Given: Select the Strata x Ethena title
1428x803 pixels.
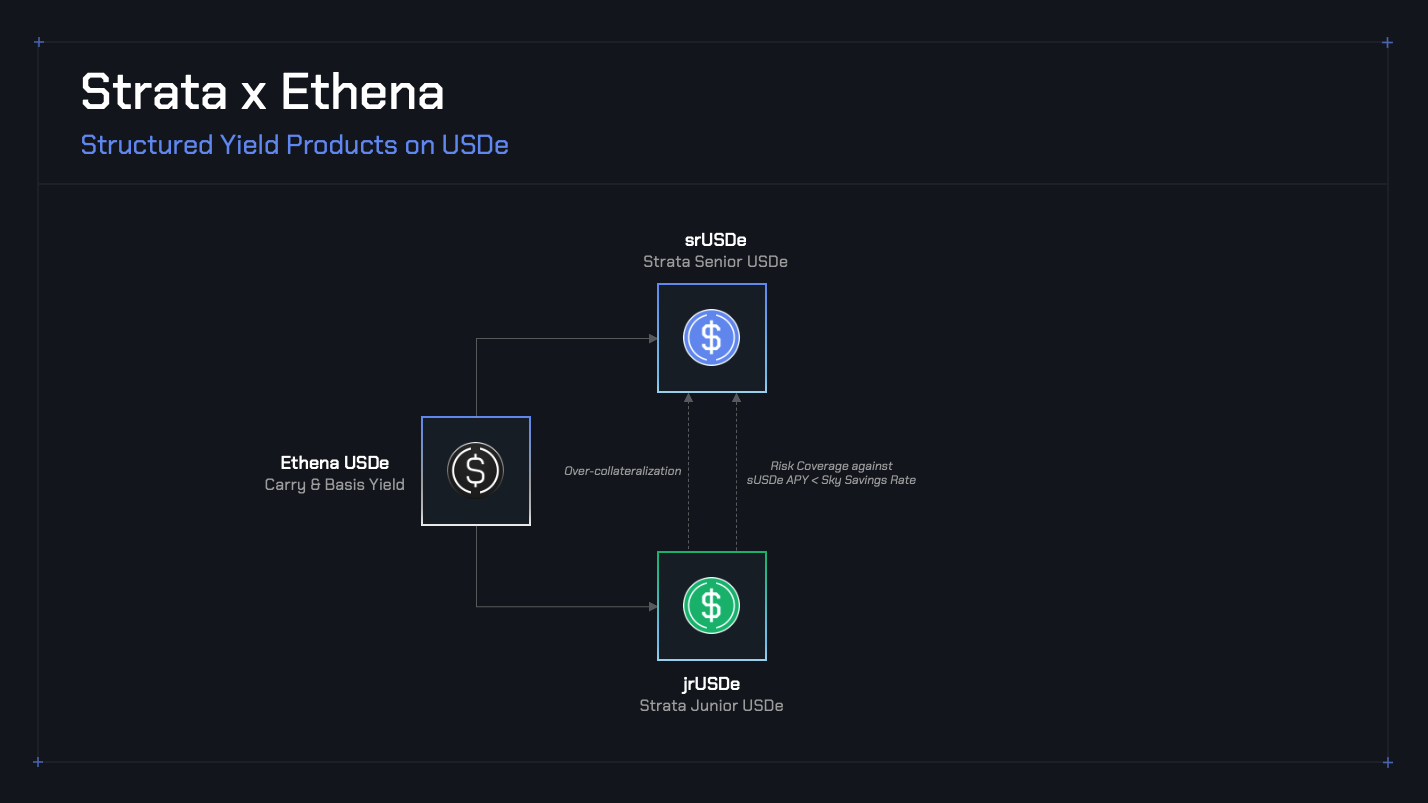Looking at the screenshot, I should tap(262, 92).
